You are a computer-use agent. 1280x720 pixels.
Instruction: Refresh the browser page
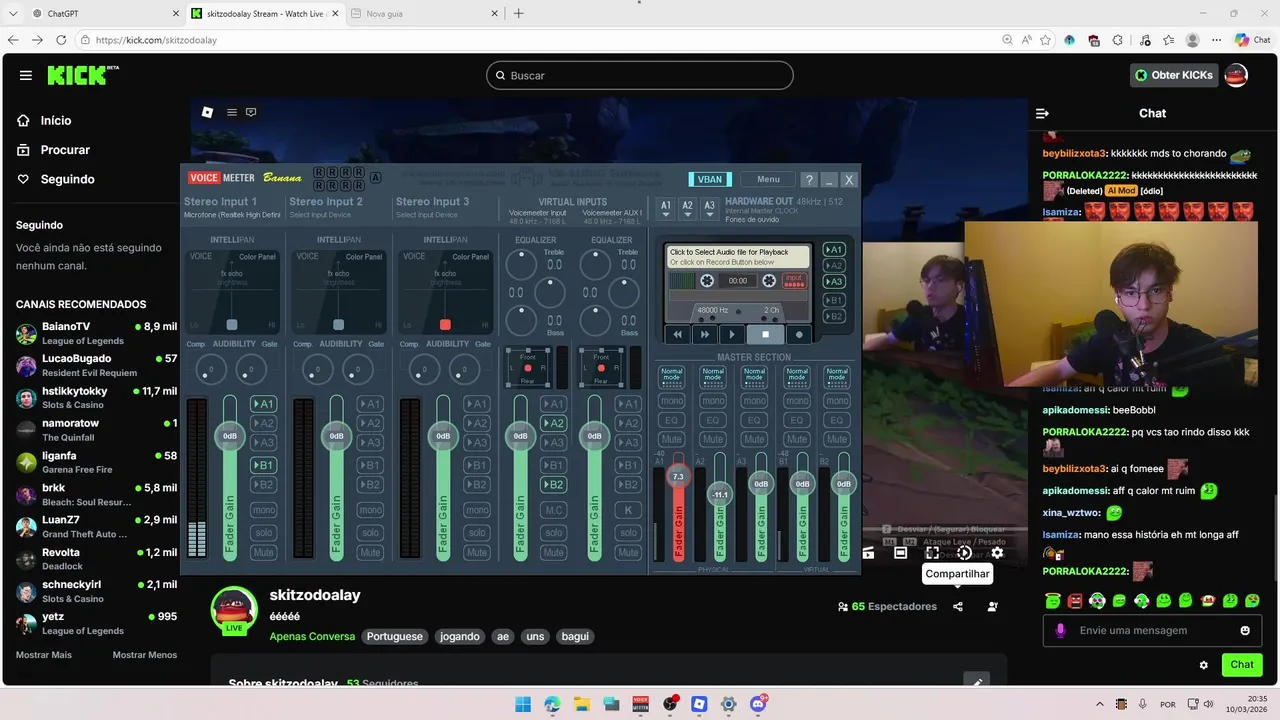(x=61, y=40)
